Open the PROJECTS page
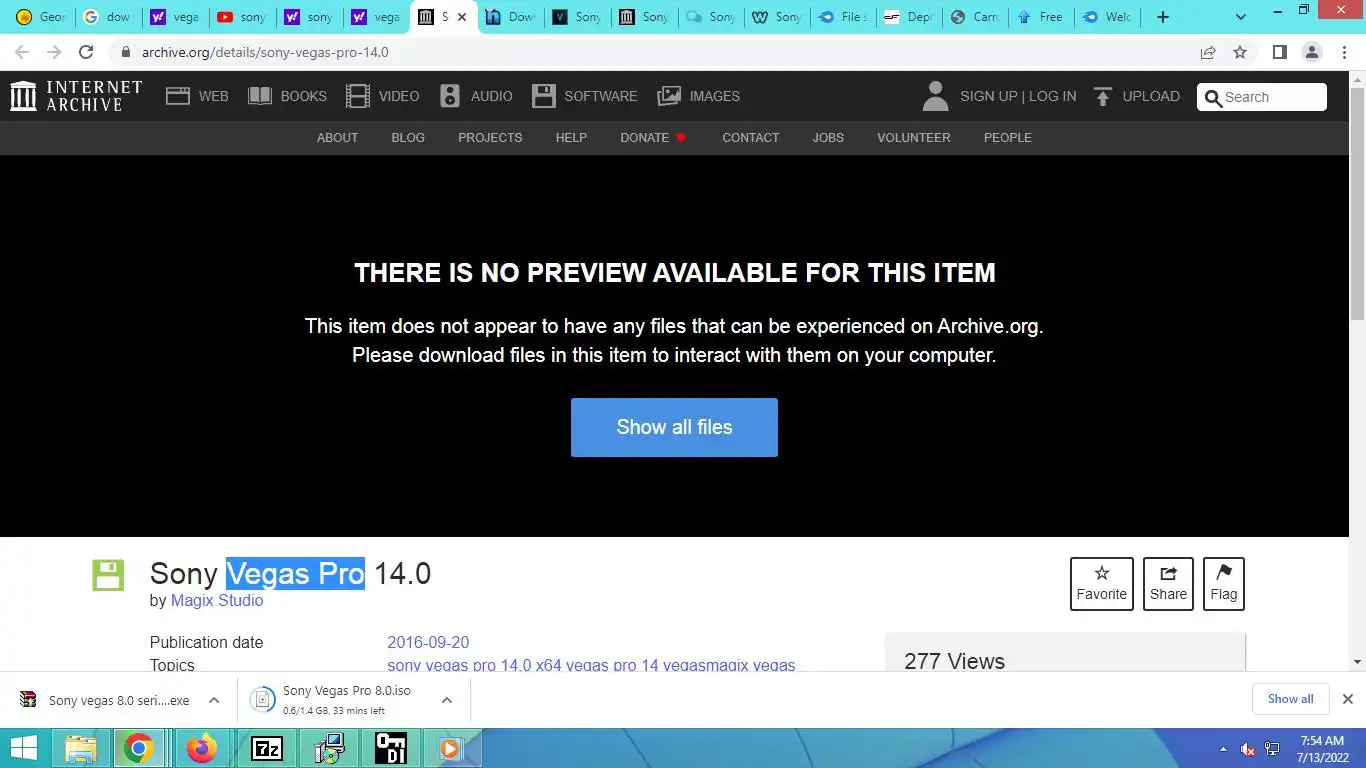Image resolution: width=1366 pixels, height=768 pixels. click(490, 137)
